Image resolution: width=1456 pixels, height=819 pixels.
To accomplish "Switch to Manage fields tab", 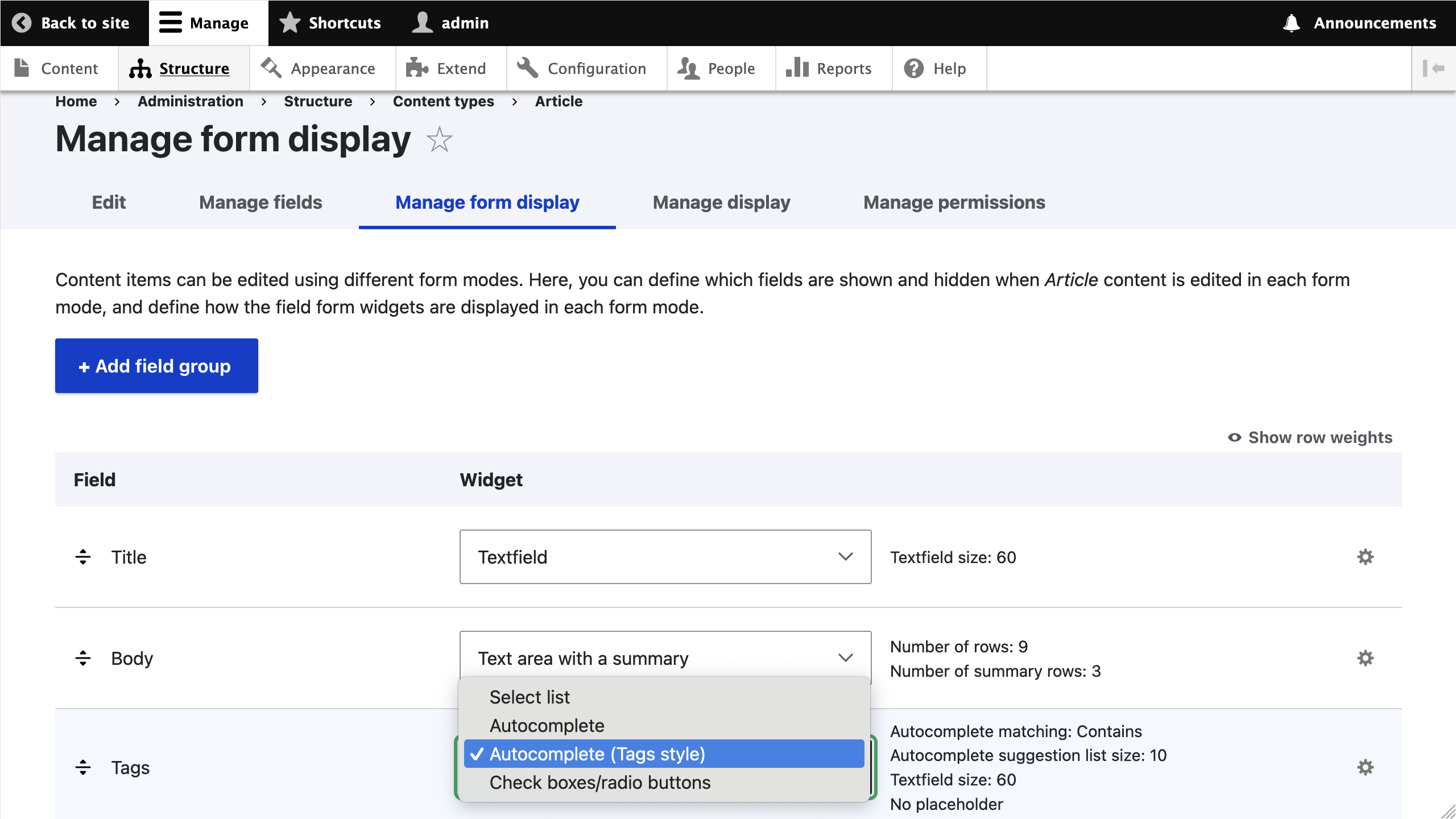I will point(260,202).
